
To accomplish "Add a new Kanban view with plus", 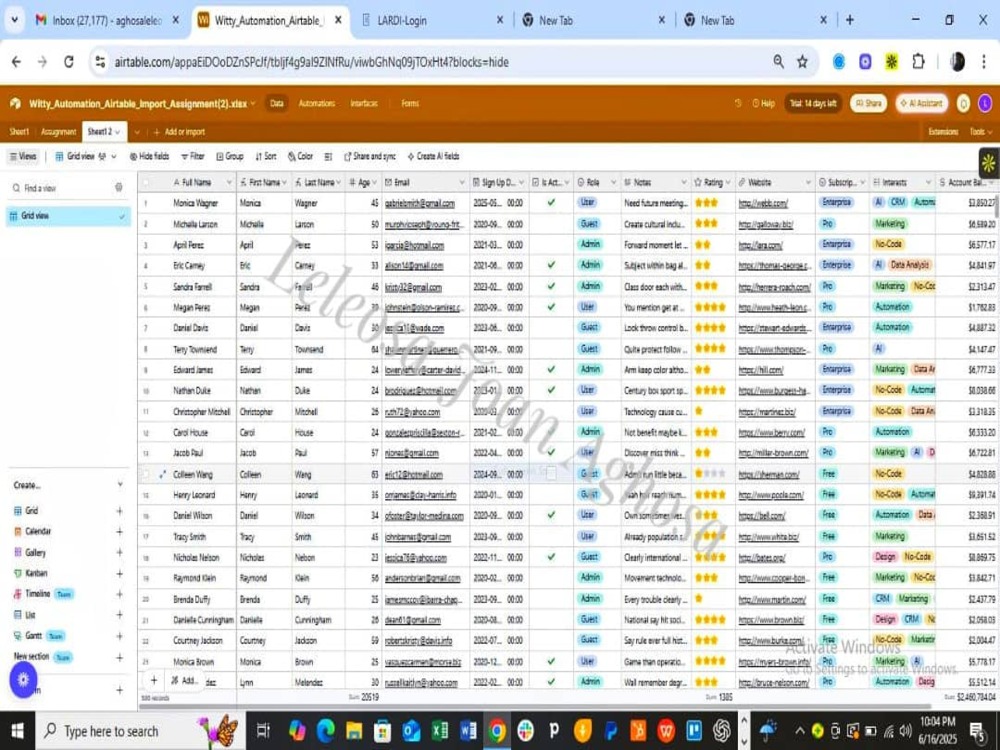I will tap(119, 573).
